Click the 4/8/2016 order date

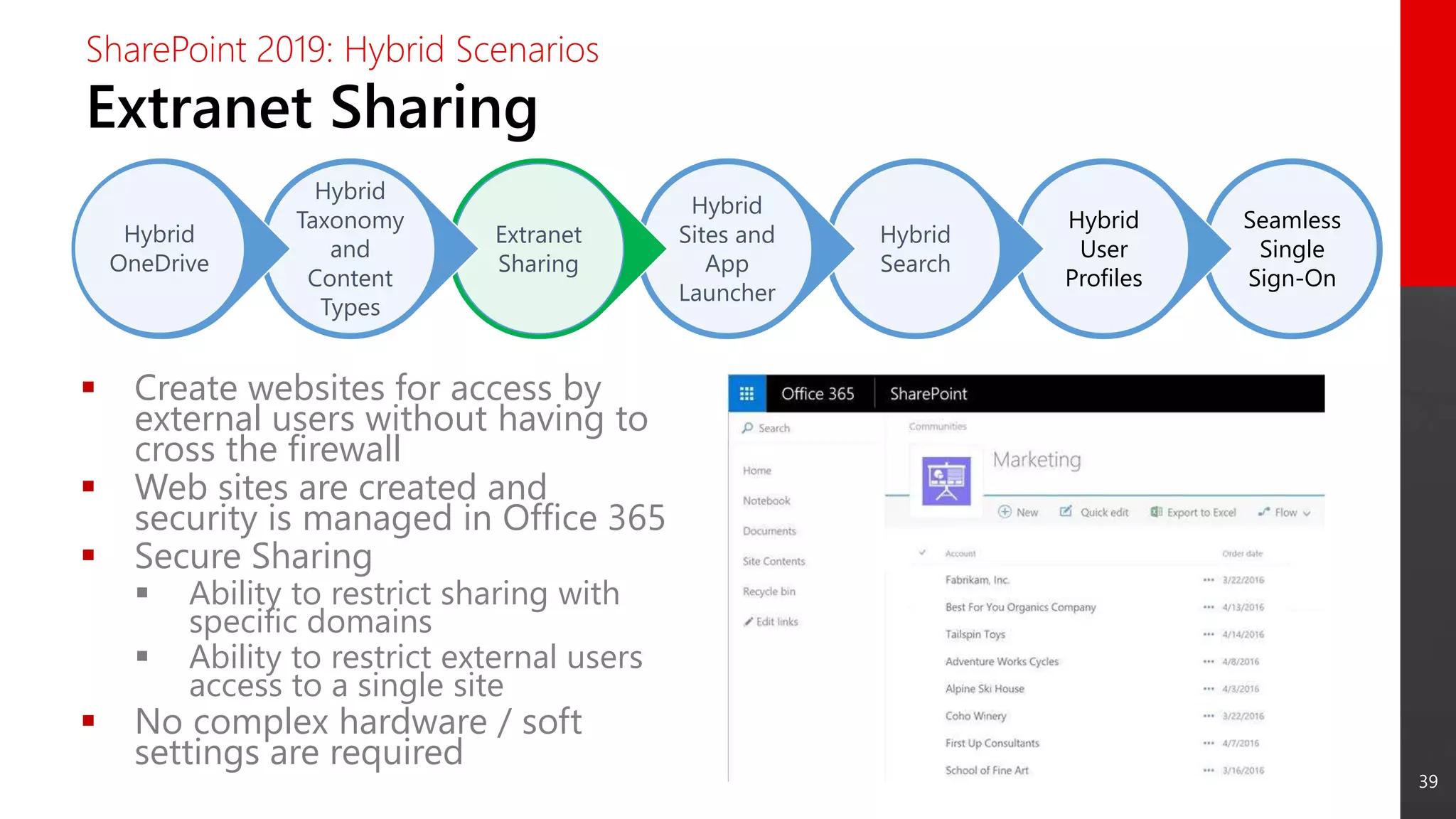[1241, 661]
